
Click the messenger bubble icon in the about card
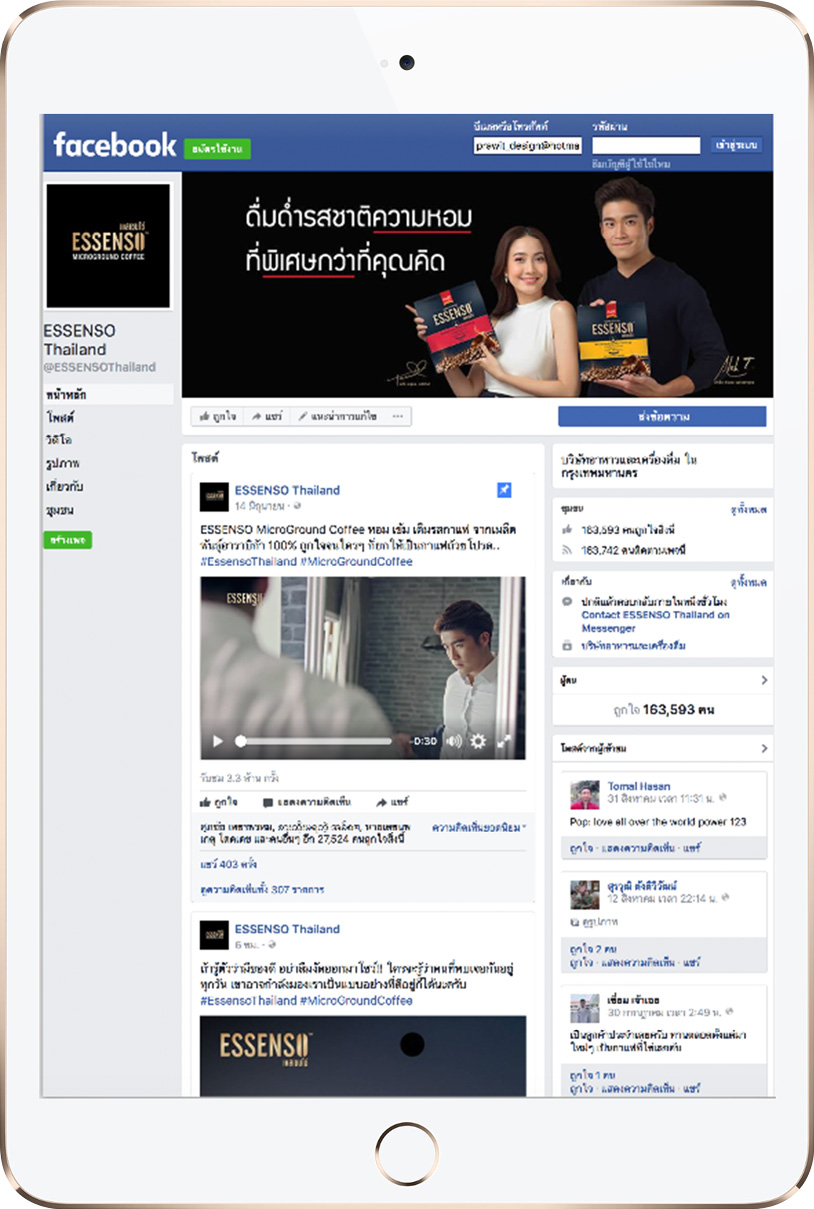tap(567, 602)
